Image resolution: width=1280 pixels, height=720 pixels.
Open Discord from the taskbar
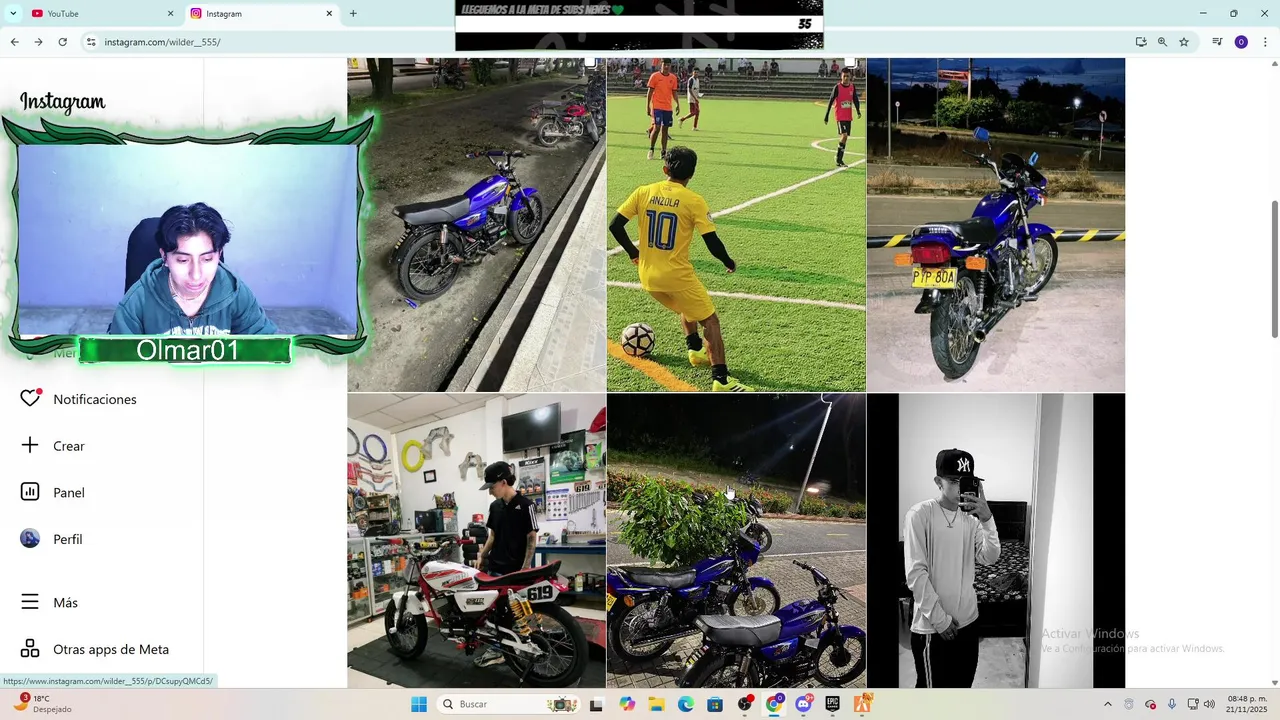[x=803, y=704]
